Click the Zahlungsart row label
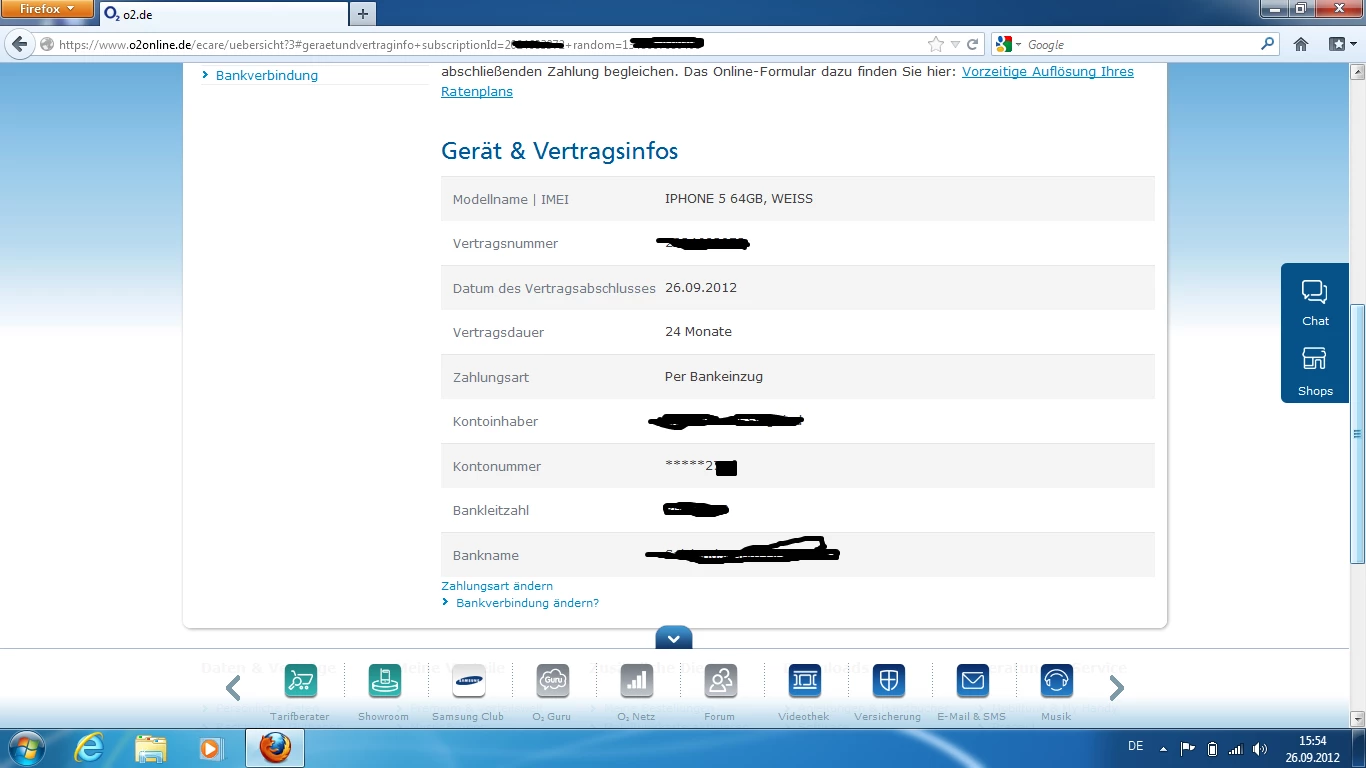 click(491, 377)
